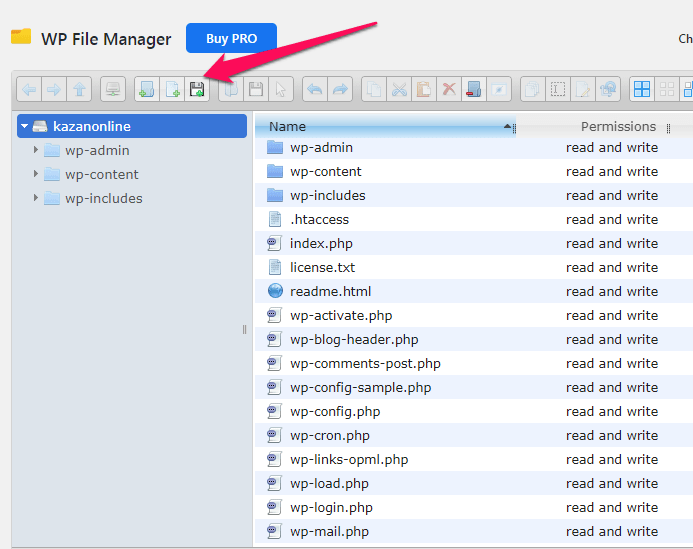Click the new file toolbar icon
Screen dimensions: 693x549
tap(172, 90)
